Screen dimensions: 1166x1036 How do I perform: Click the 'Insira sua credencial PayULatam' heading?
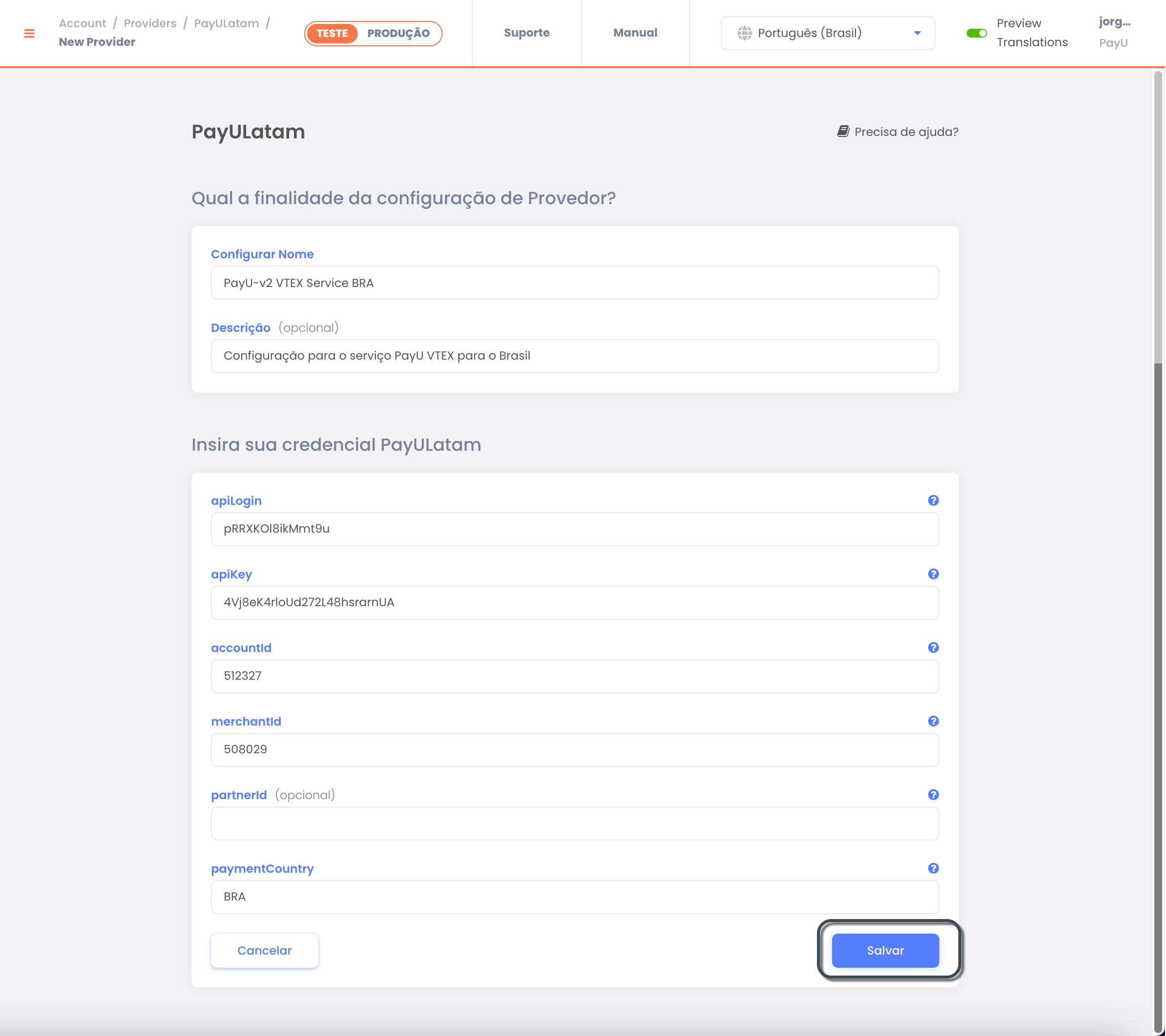pyautogui.click(x=336, y=444)
